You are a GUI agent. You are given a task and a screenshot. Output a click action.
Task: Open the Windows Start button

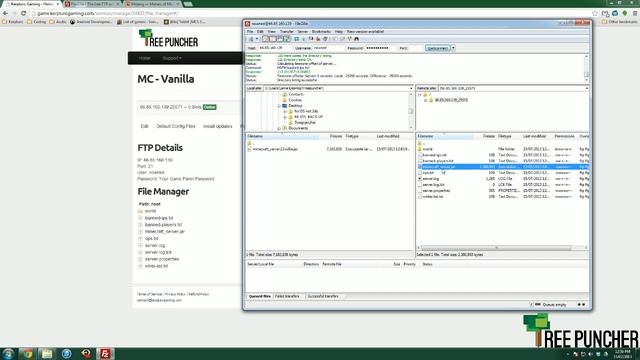click(8, 353)
